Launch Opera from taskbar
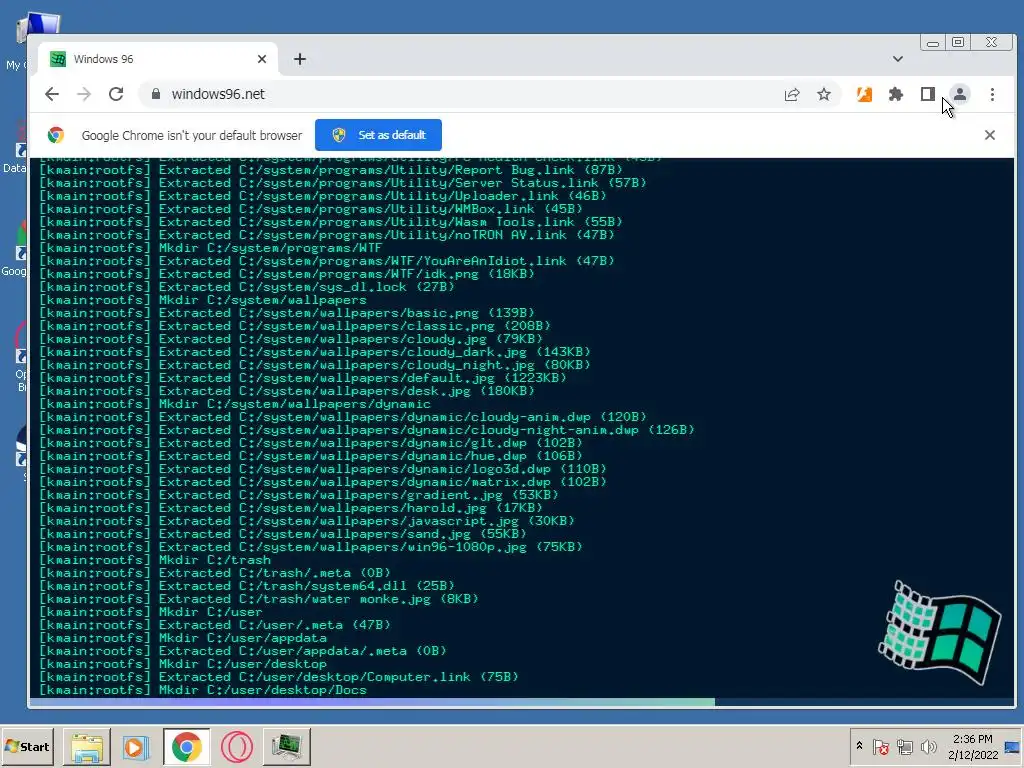1024x768 pixels. (236, 746)
